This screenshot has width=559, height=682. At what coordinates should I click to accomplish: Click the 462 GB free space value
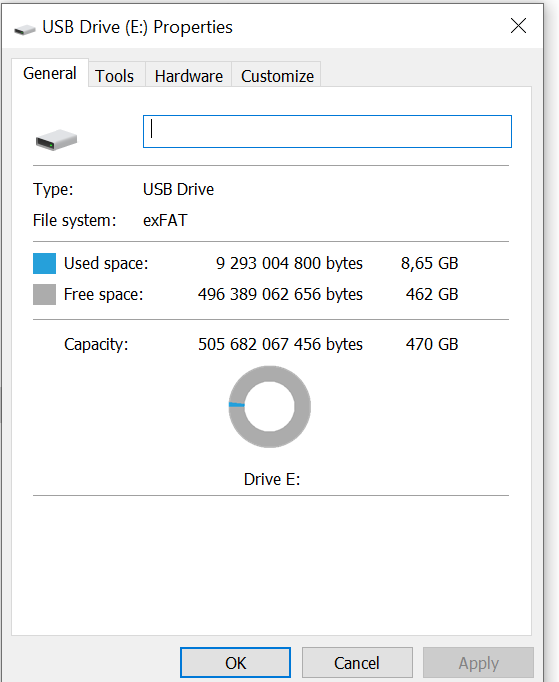(432, 294)
